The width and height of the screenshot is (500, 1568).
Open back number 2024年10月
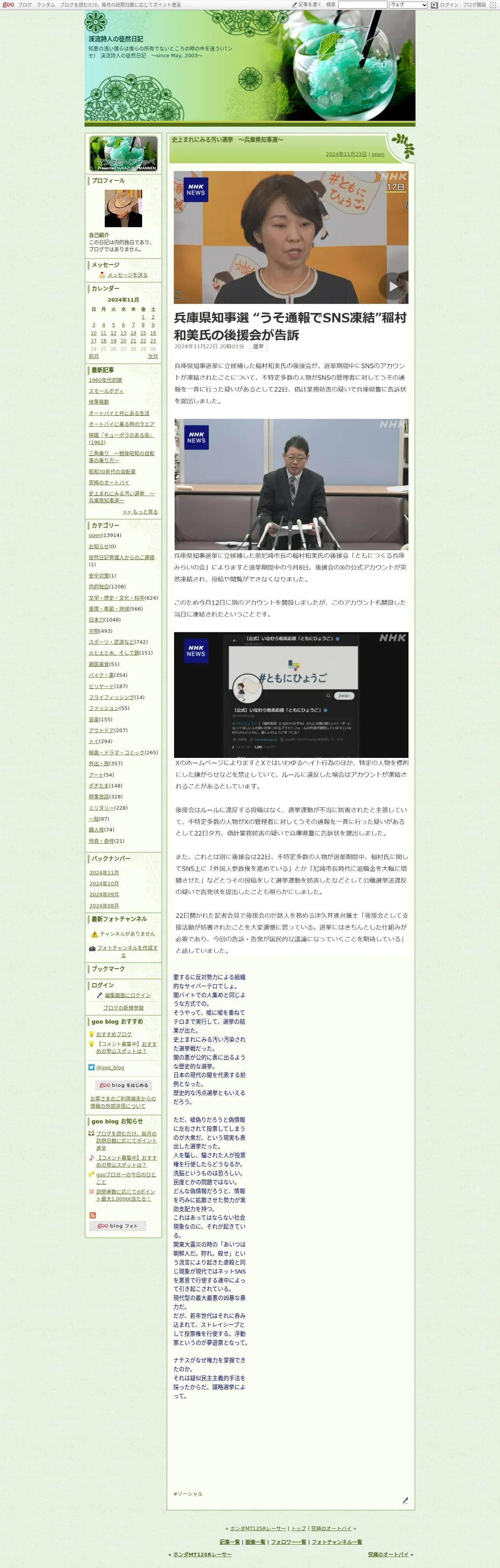(104, 884)
